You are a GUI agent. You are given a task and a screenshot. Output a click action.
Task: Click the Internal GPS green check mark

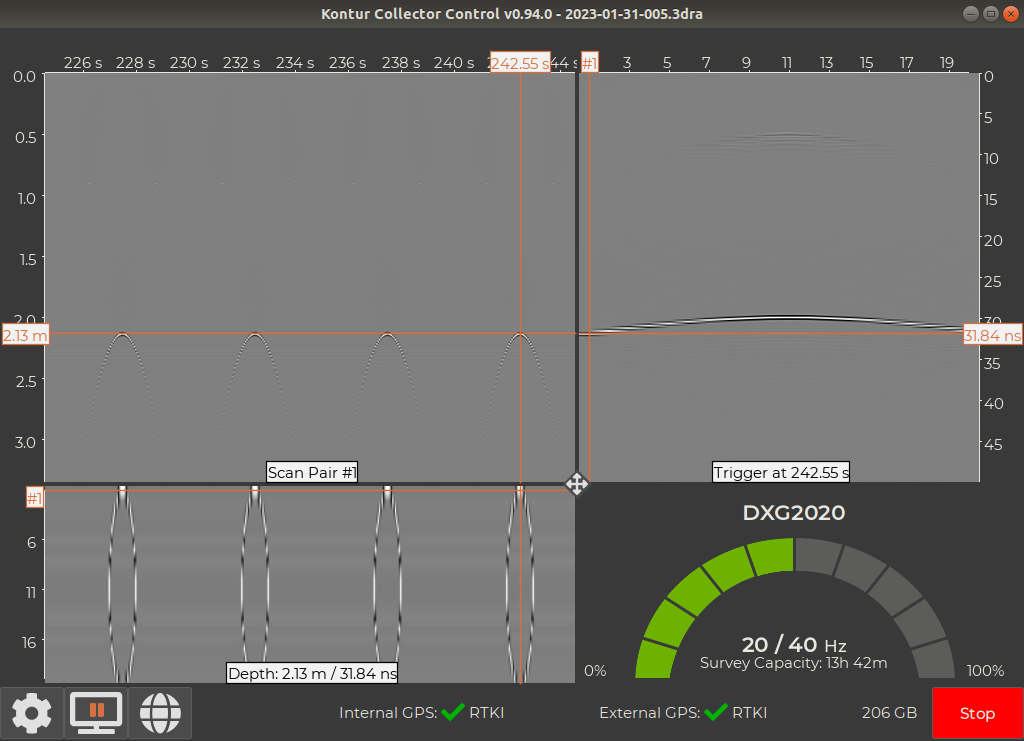(453, 712)
